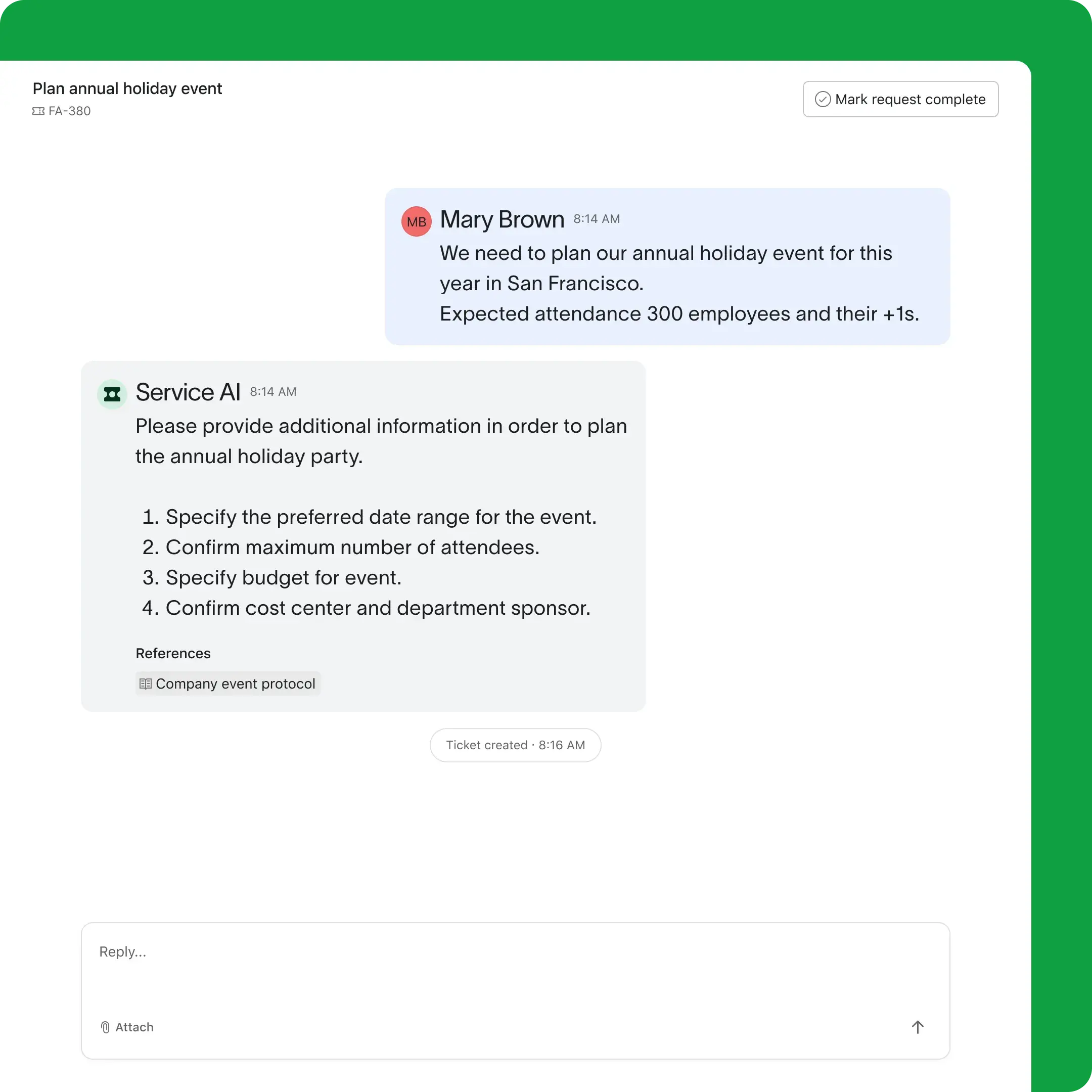The width and height of the screenshot is (1092, 1092).
Task: Click the References heading
Action: (173, 653)
